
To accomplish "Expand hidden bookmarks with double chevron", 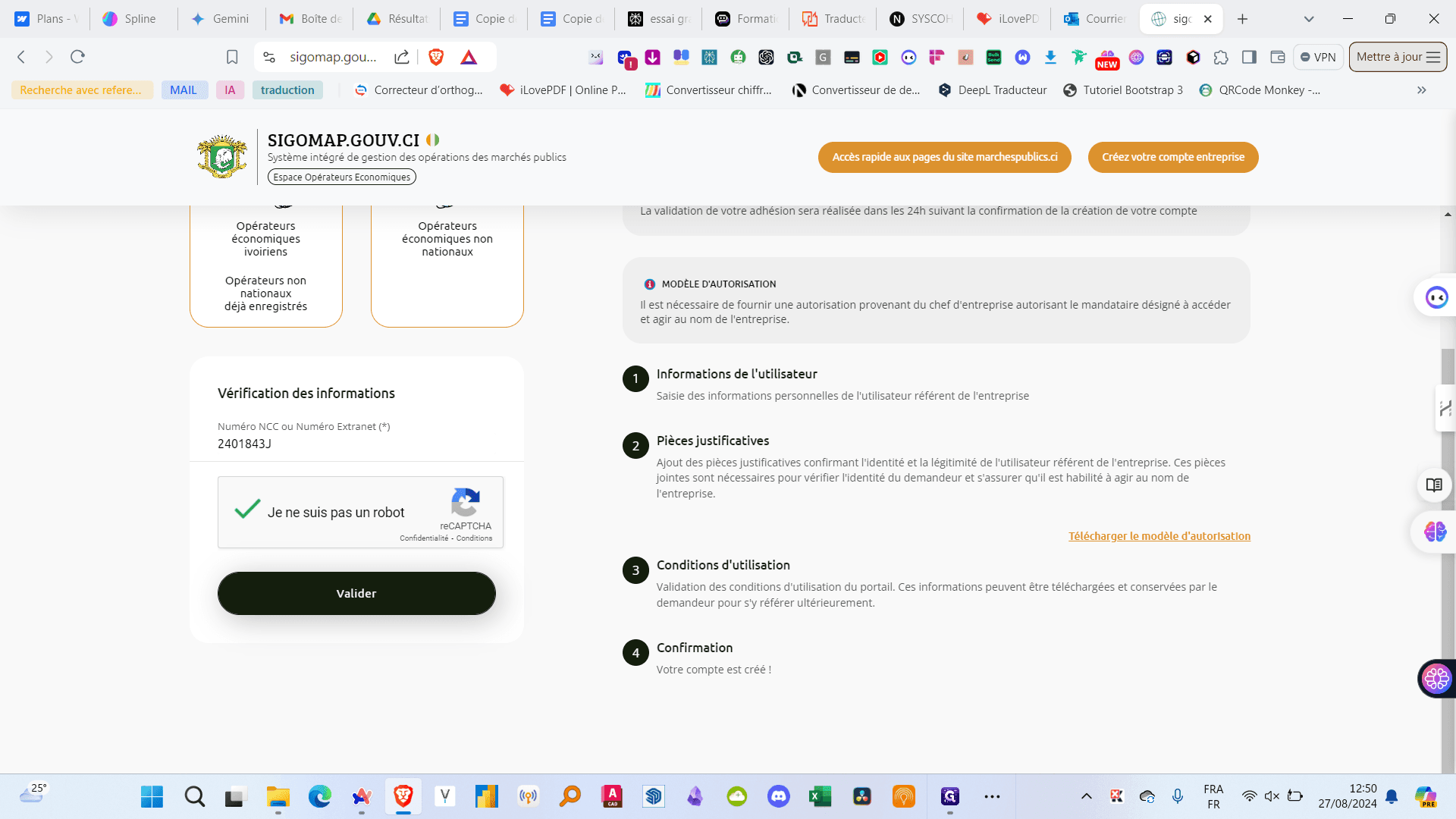I will click(1422, 90).
